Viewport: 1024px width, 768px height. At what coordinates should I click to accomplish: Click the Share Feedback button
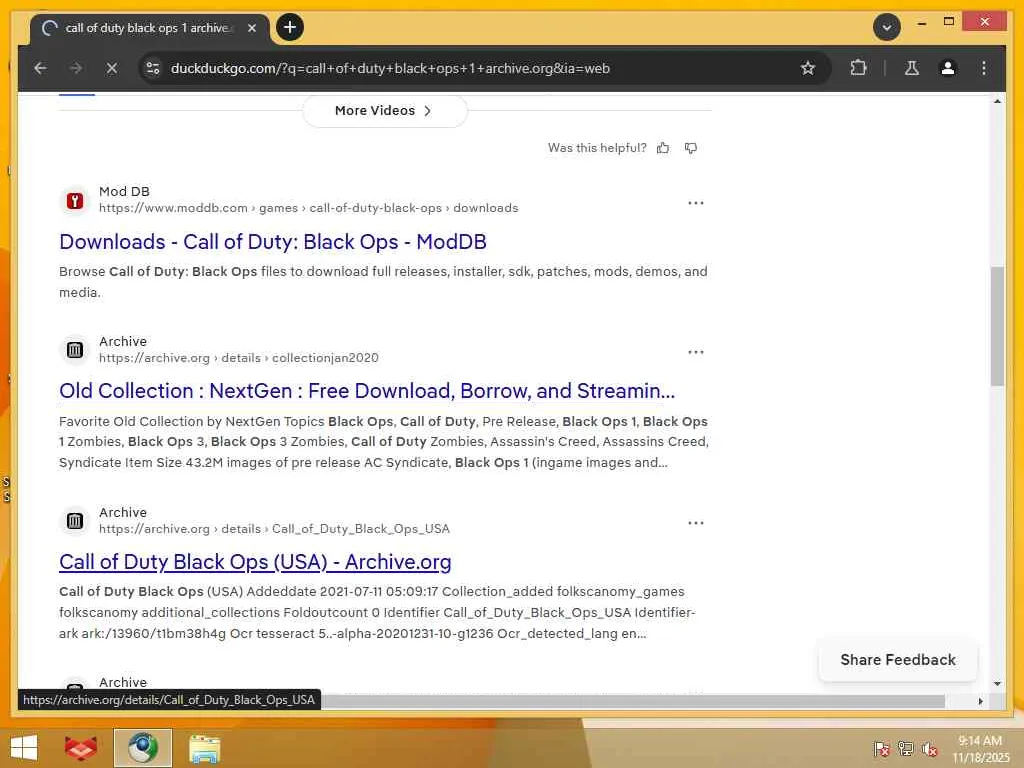point(898,660)
